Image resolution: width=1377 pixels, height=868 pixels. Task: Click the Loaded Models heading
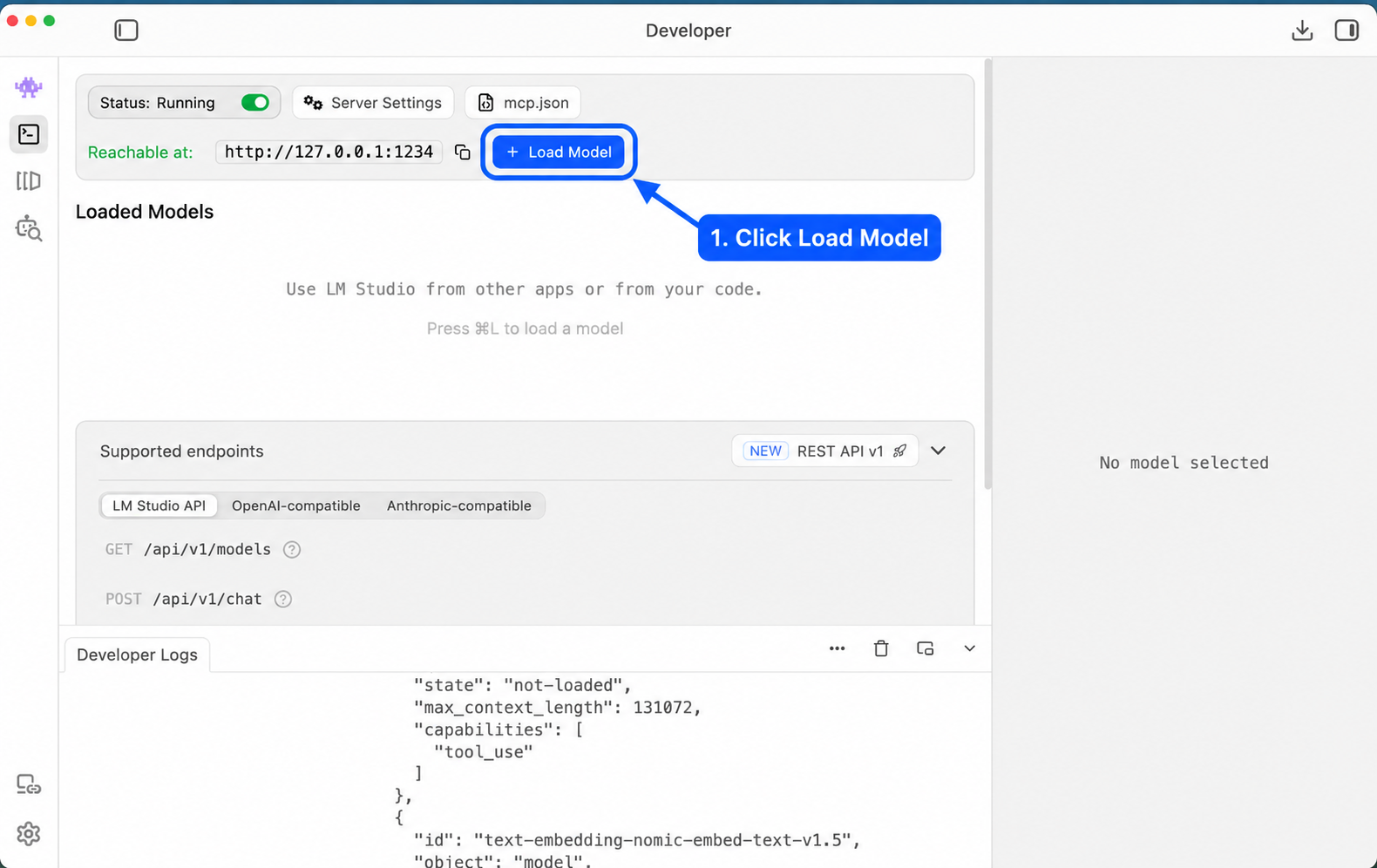[x=145, y=212]
